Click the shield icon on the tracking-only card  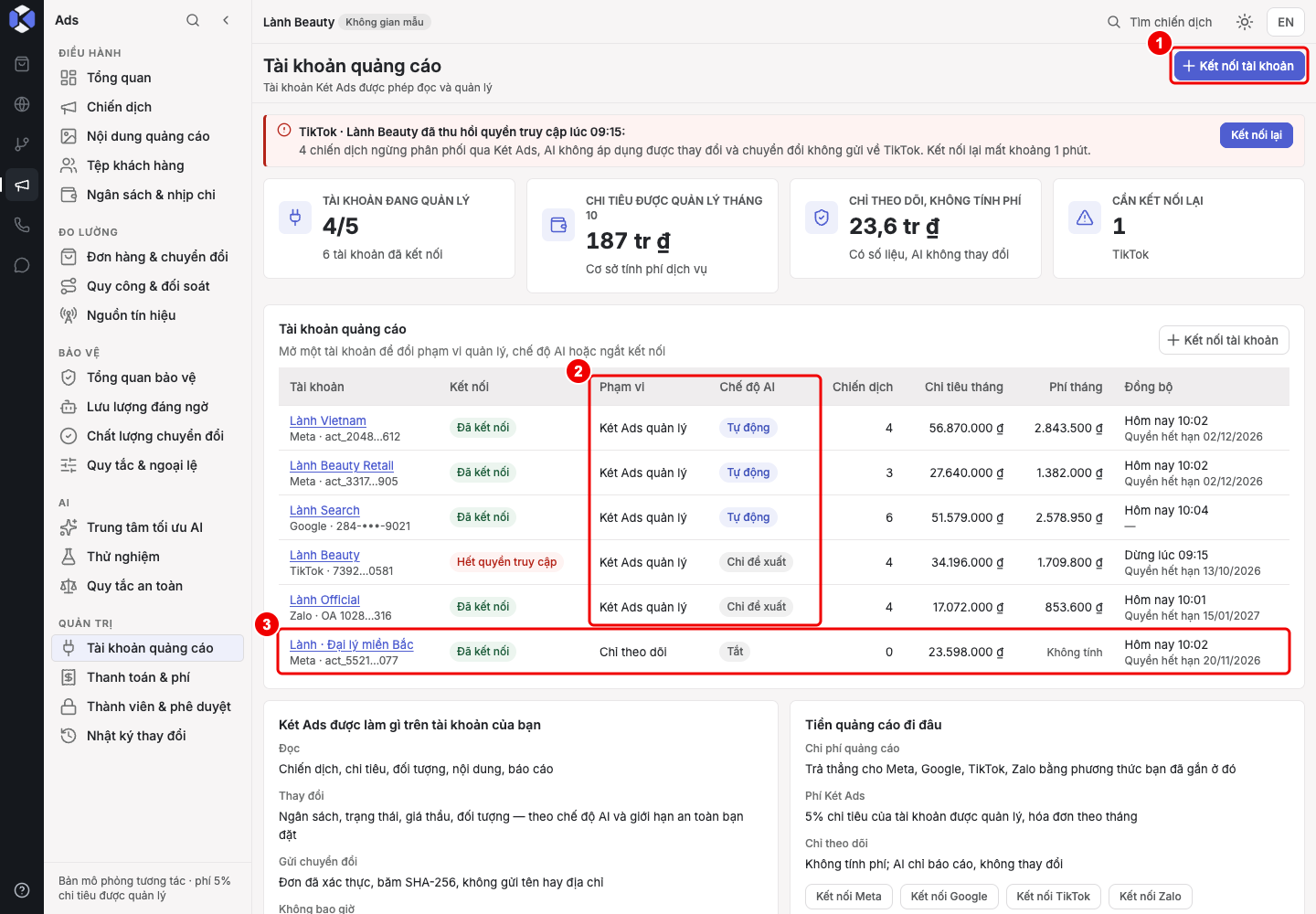pos(822,218)
